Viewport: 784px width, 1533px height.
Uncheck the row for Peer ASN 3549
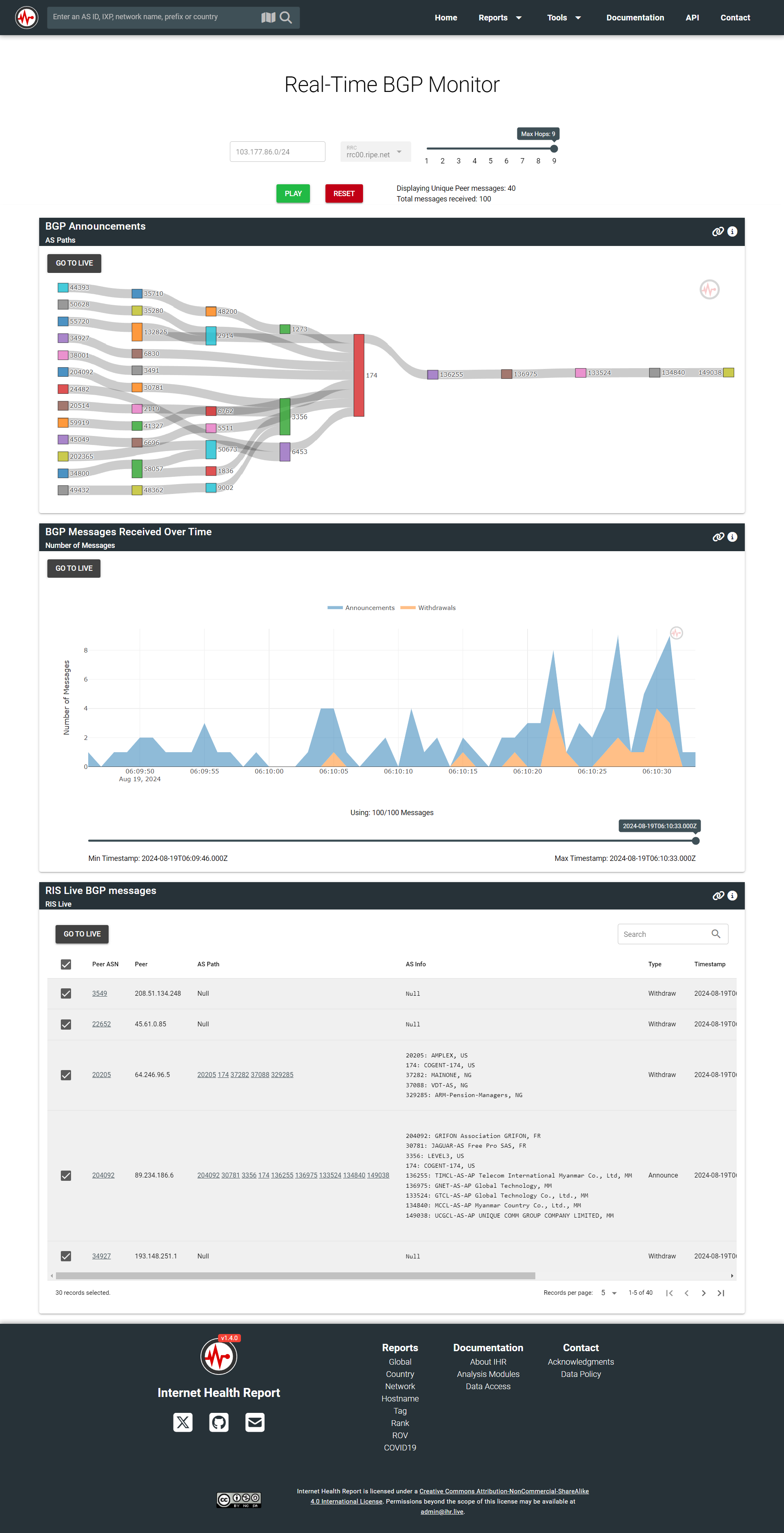[x=66, y=993]
